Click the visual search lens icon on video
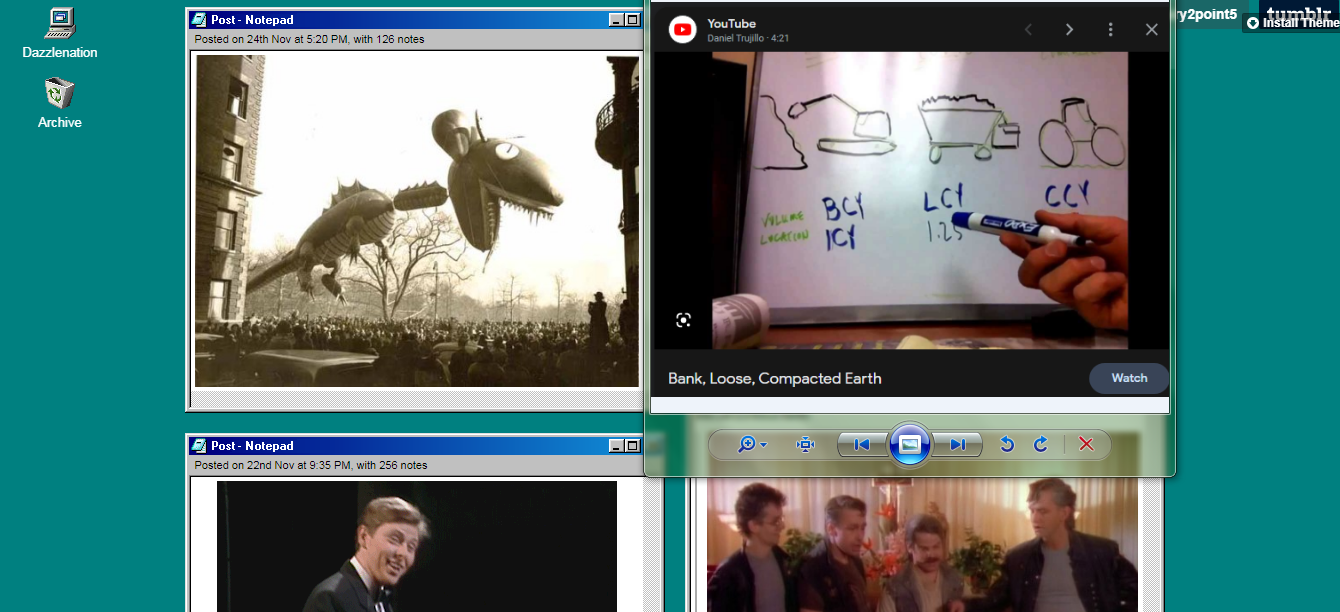1340x612 pixels. [x=683, y=320]
